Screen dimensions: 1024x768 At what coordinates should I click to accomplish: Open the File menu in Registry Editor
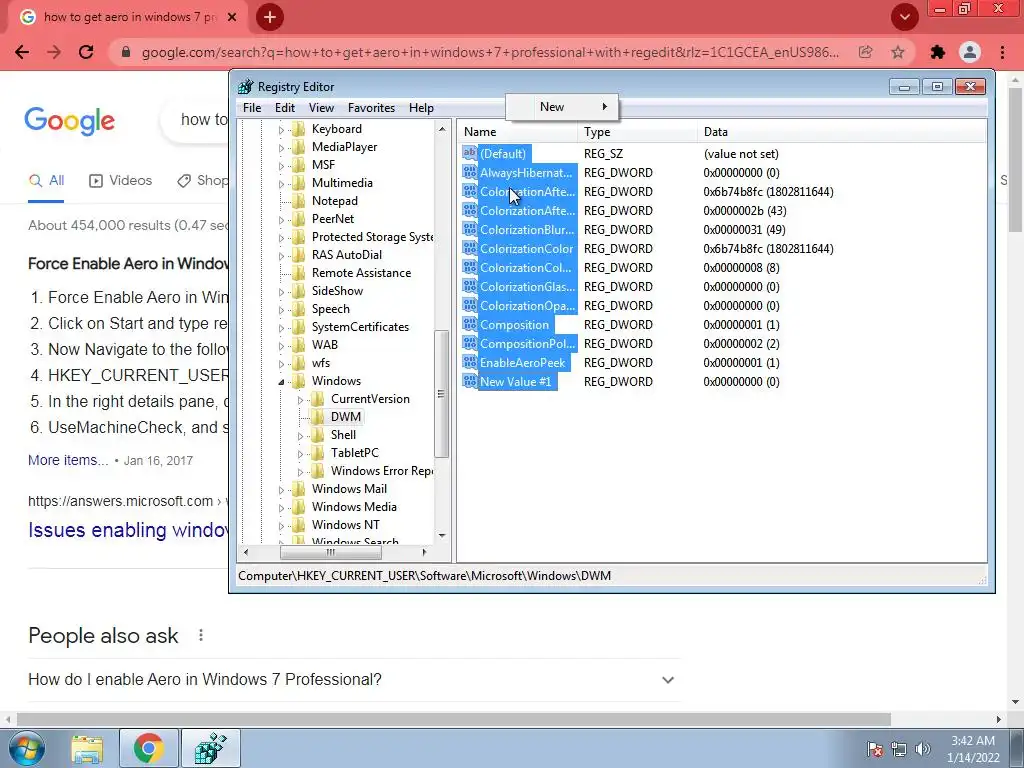coord(252,108)
